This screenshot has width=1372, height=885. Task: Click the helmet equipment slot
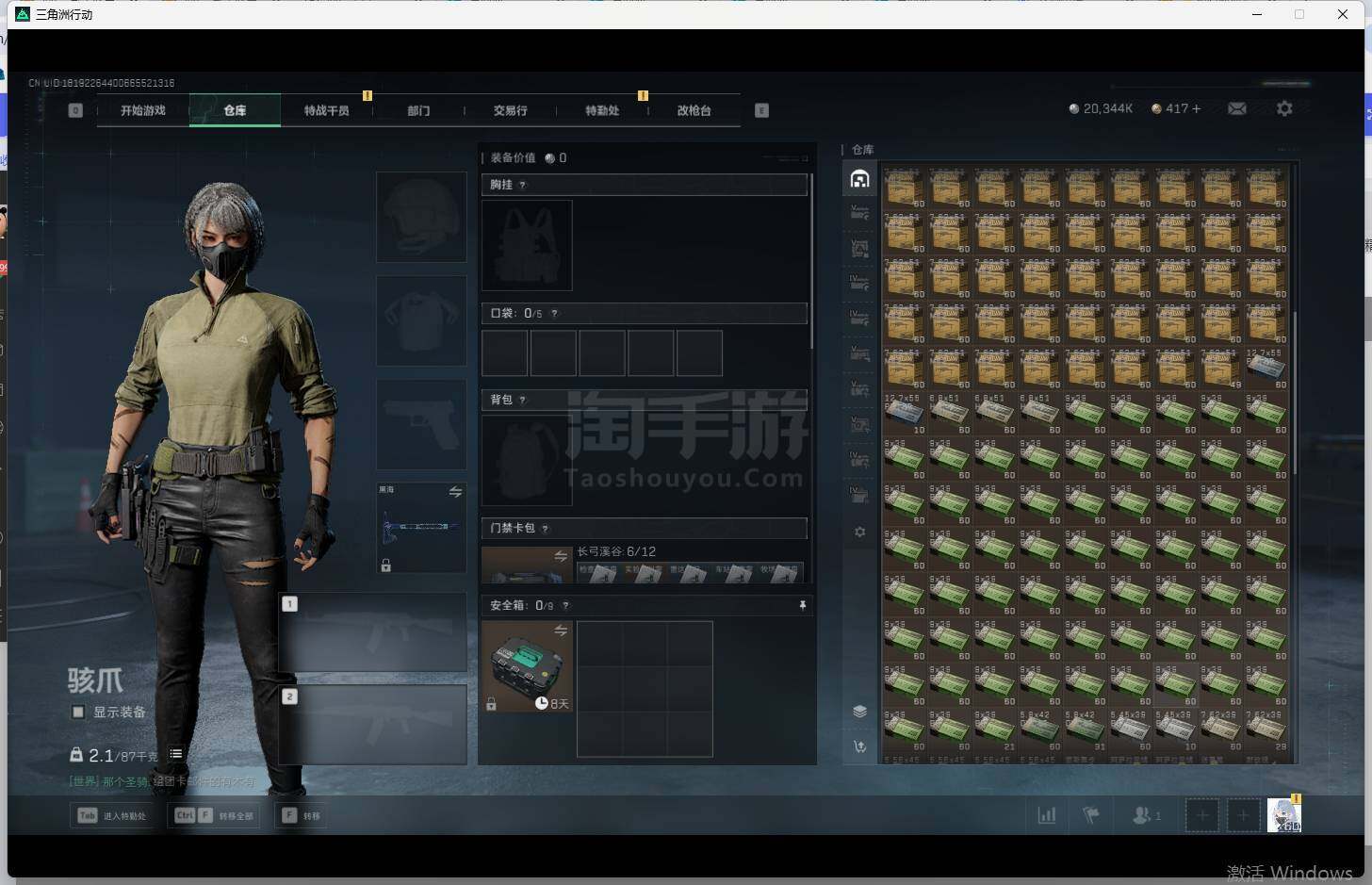click(x=421, y=217)
